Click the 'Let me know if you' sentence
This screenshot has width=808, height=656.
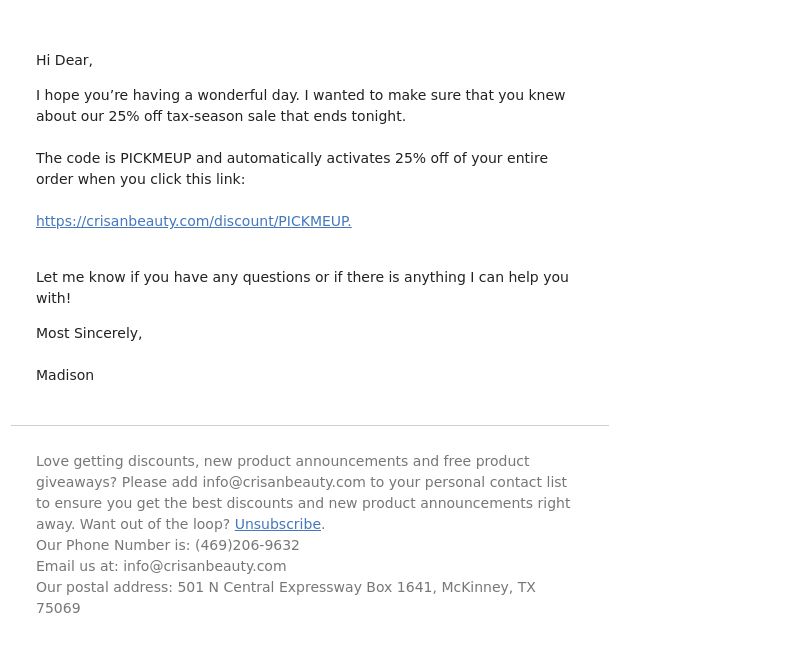302,277
